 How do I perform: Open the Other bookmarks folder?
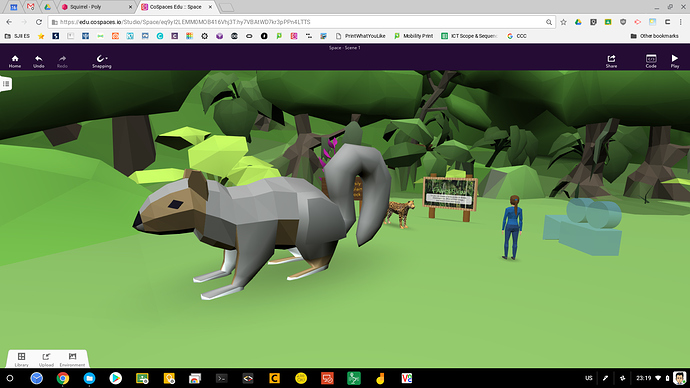[x=654, y=36]
